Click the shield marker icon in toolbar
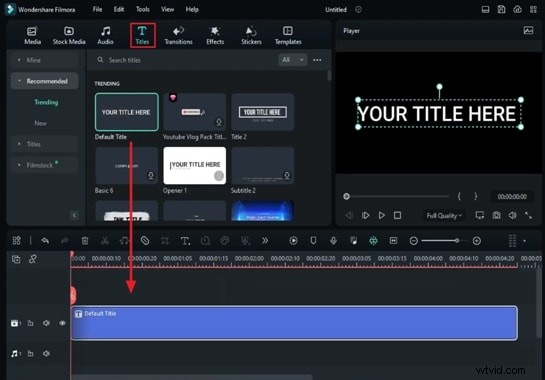 coord(313,241)
